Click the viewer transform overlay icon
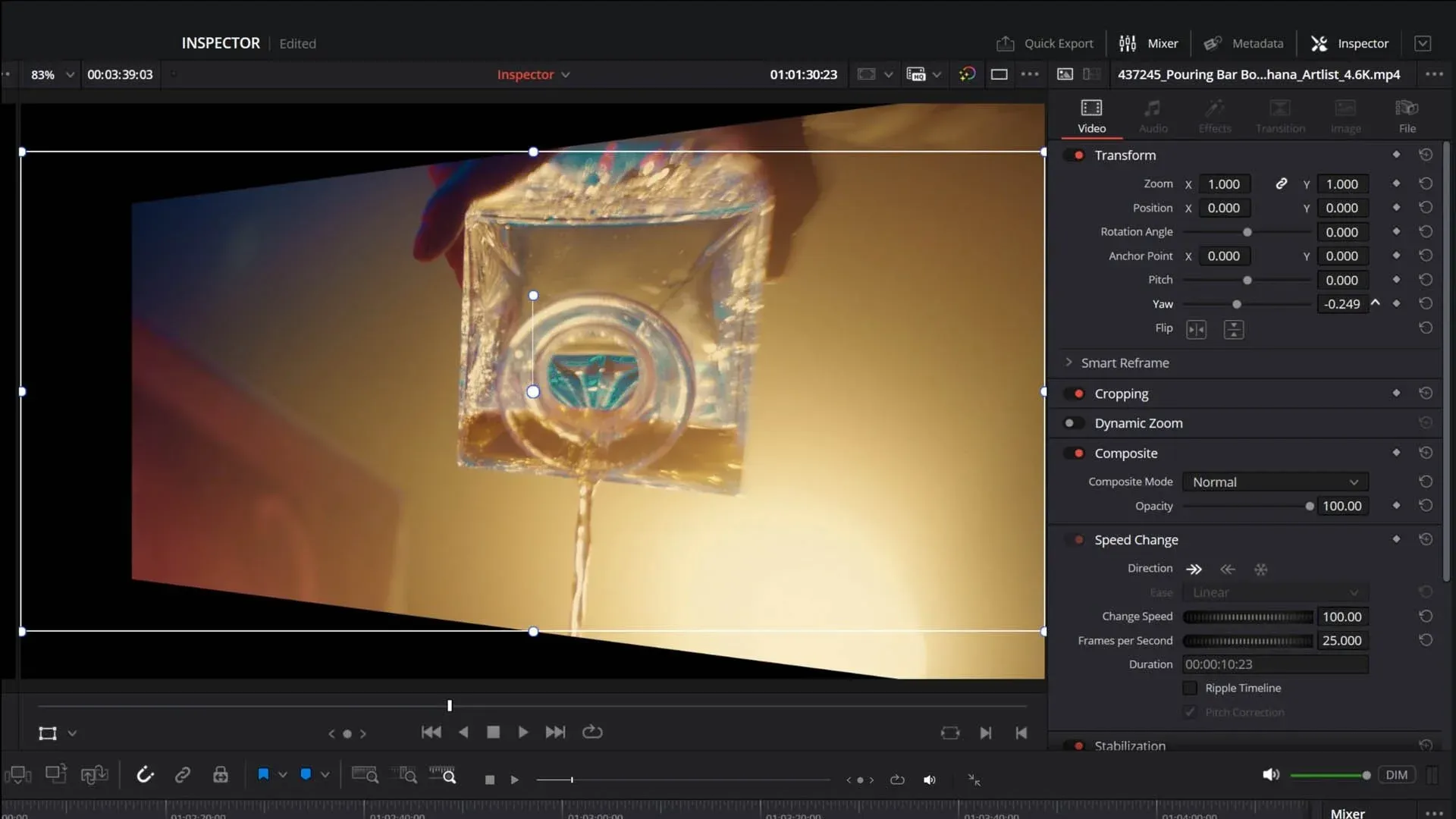Viewport: 1456px width, 819px height. click(x=48, y=733)
